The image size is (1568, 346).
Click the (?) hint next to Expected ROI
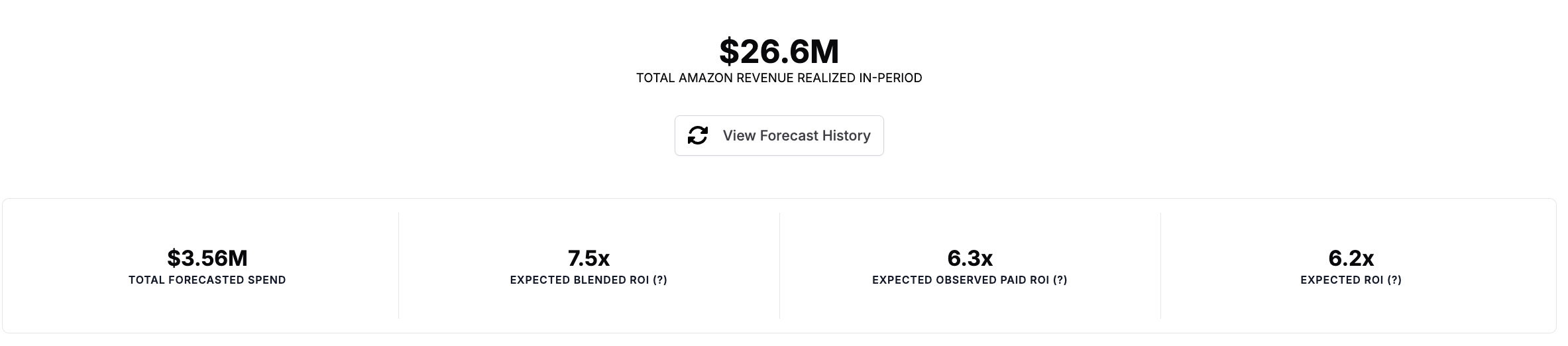(1394, 280)
